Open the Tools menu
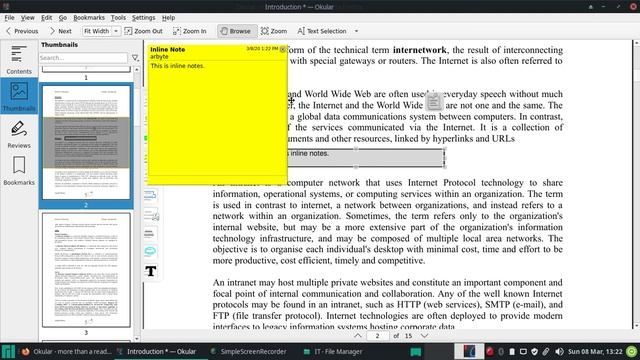This screenshot has width=640, height=360. (x=118, y=18)
